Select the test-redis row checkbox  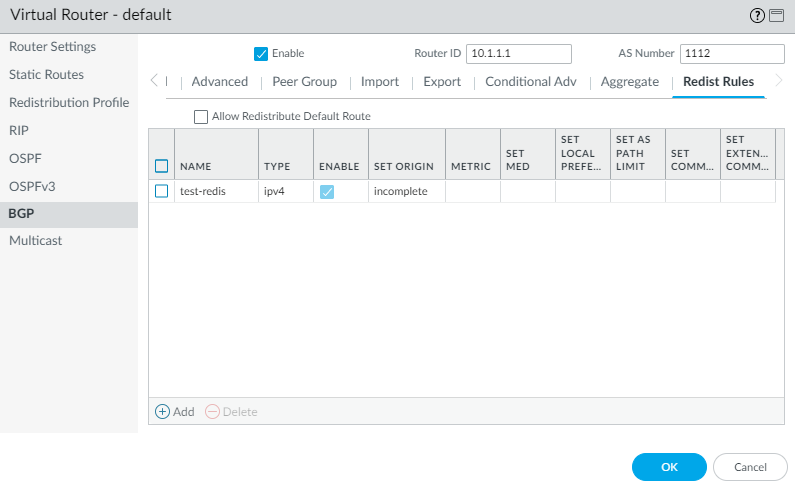(161, 191)
